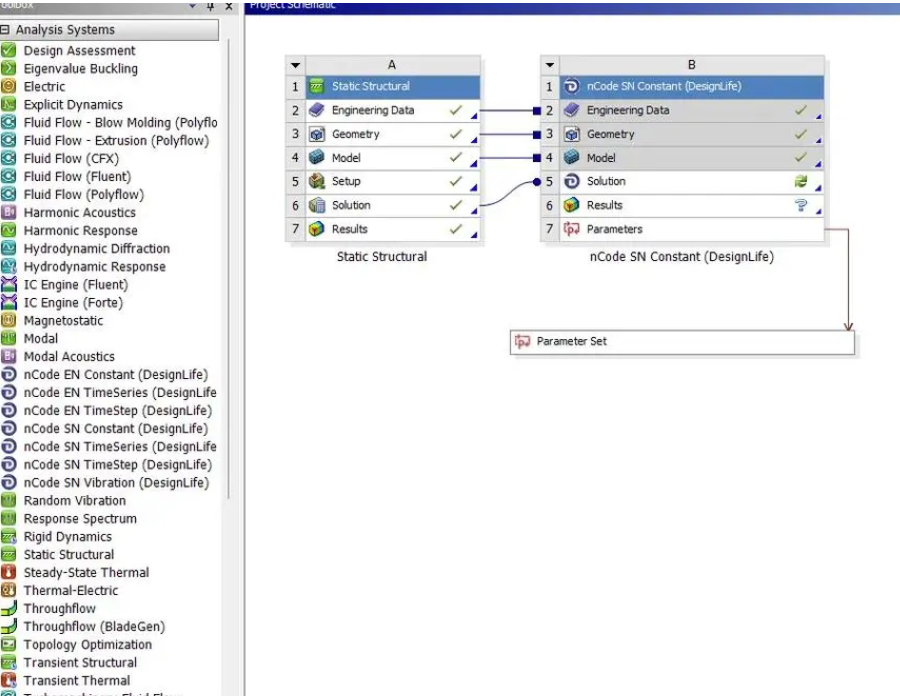Choose nCode SN Vibration (DesignLife) in toolbox

point(116,482)
